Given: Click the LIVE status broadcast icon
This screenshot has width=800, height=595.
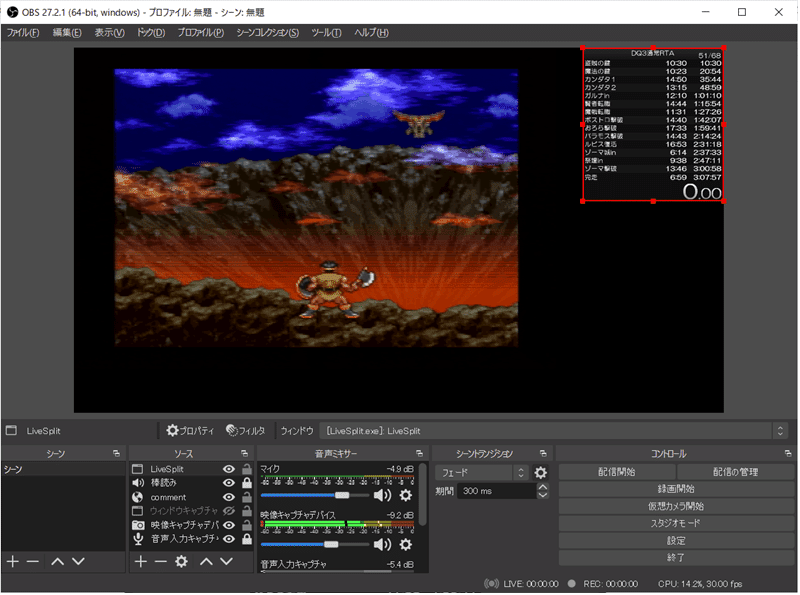Looking at the screenshot, I should point(492,585).
